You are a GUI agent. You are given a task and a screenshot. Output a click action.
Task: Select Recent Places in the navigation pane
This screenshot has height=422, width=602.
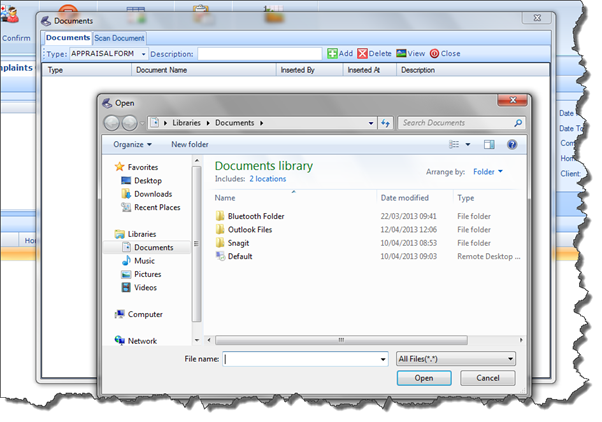(x=150, y=207)
